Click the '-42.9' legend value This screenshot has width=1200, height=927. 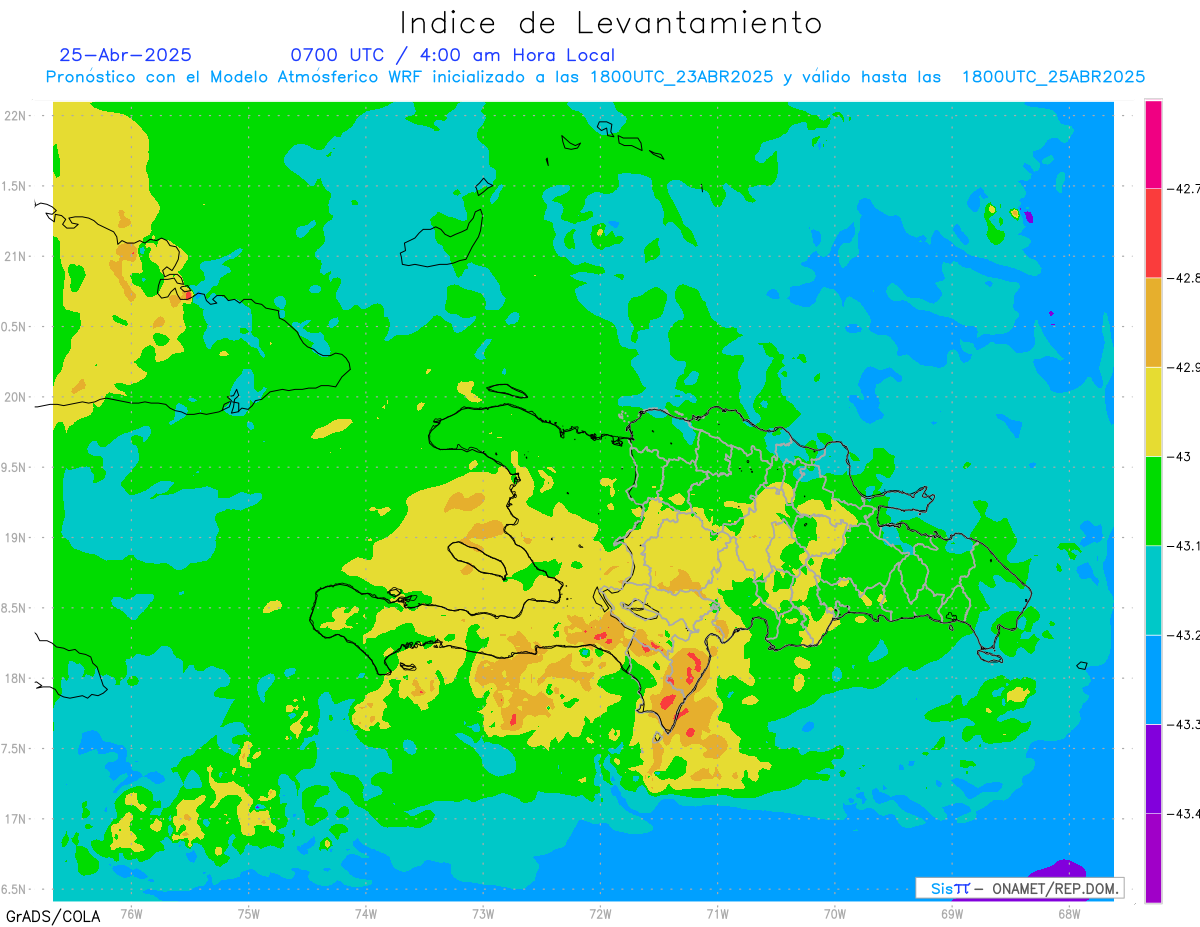1183,367
